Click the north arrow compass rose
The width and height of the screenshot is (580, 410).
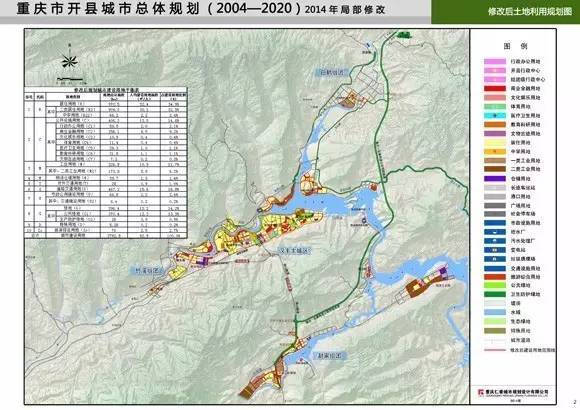pos(69,60)
